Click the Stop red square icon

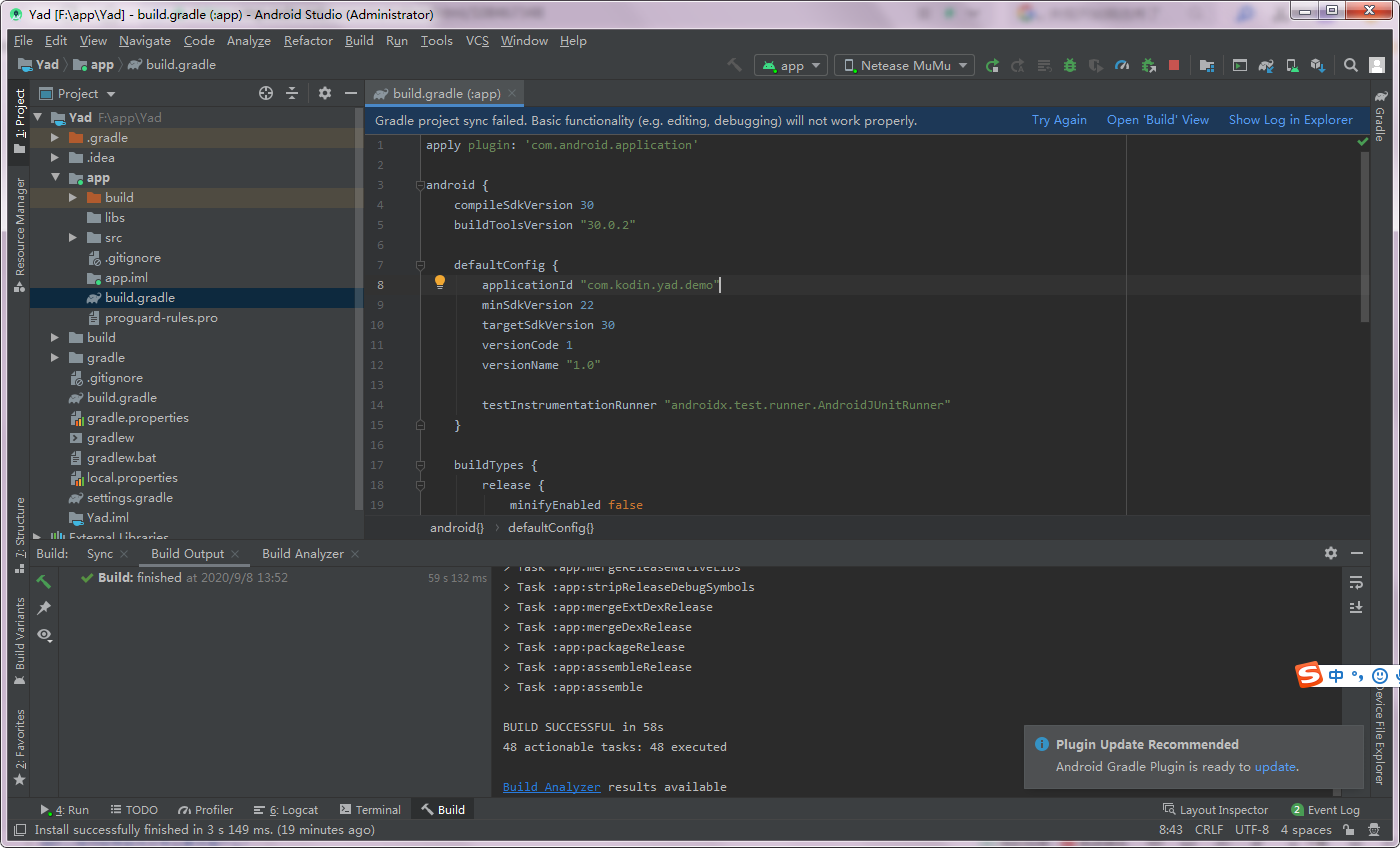(1173, 65)
